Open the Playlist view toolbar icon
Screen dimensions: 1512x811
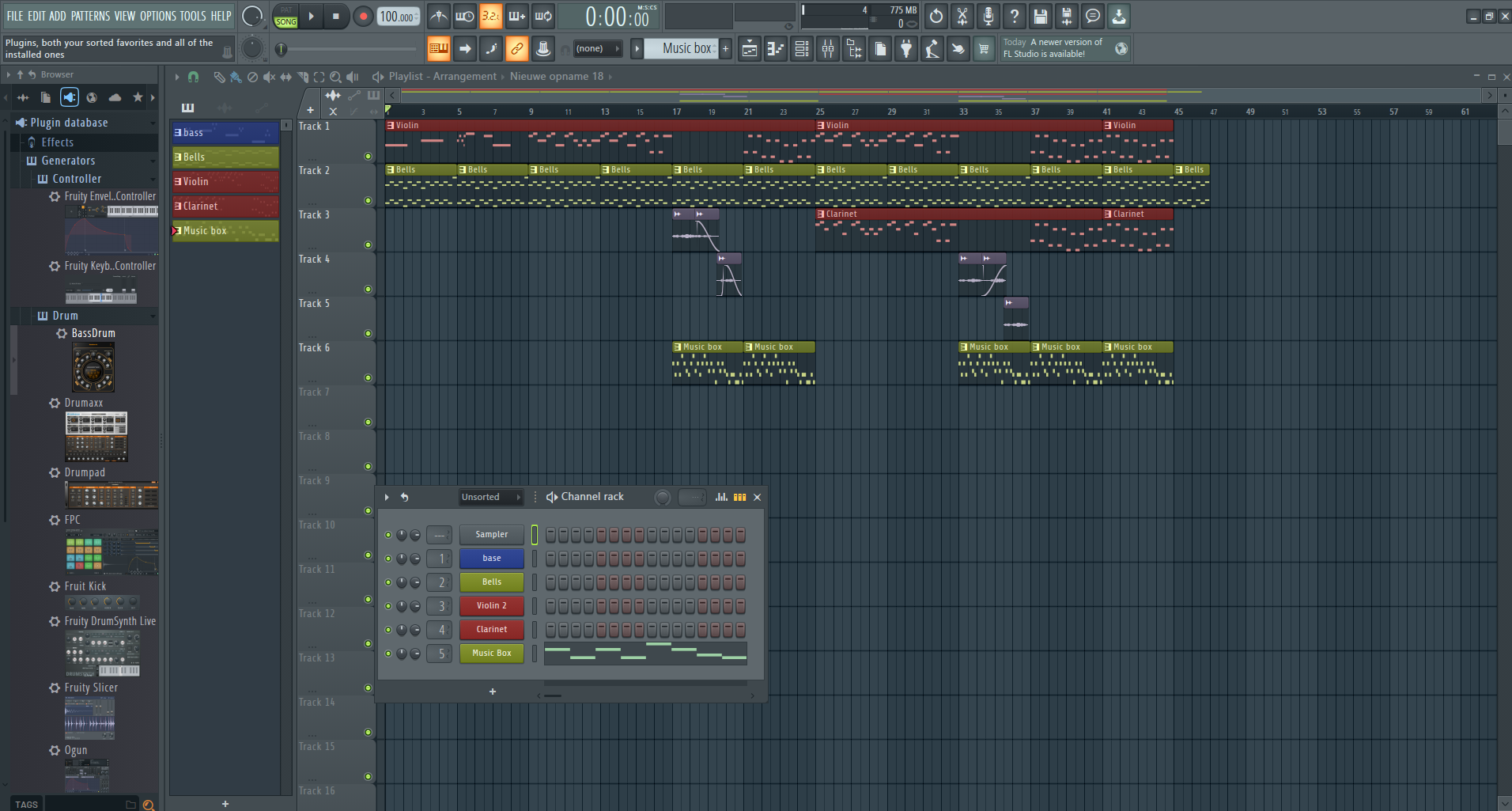750,49
